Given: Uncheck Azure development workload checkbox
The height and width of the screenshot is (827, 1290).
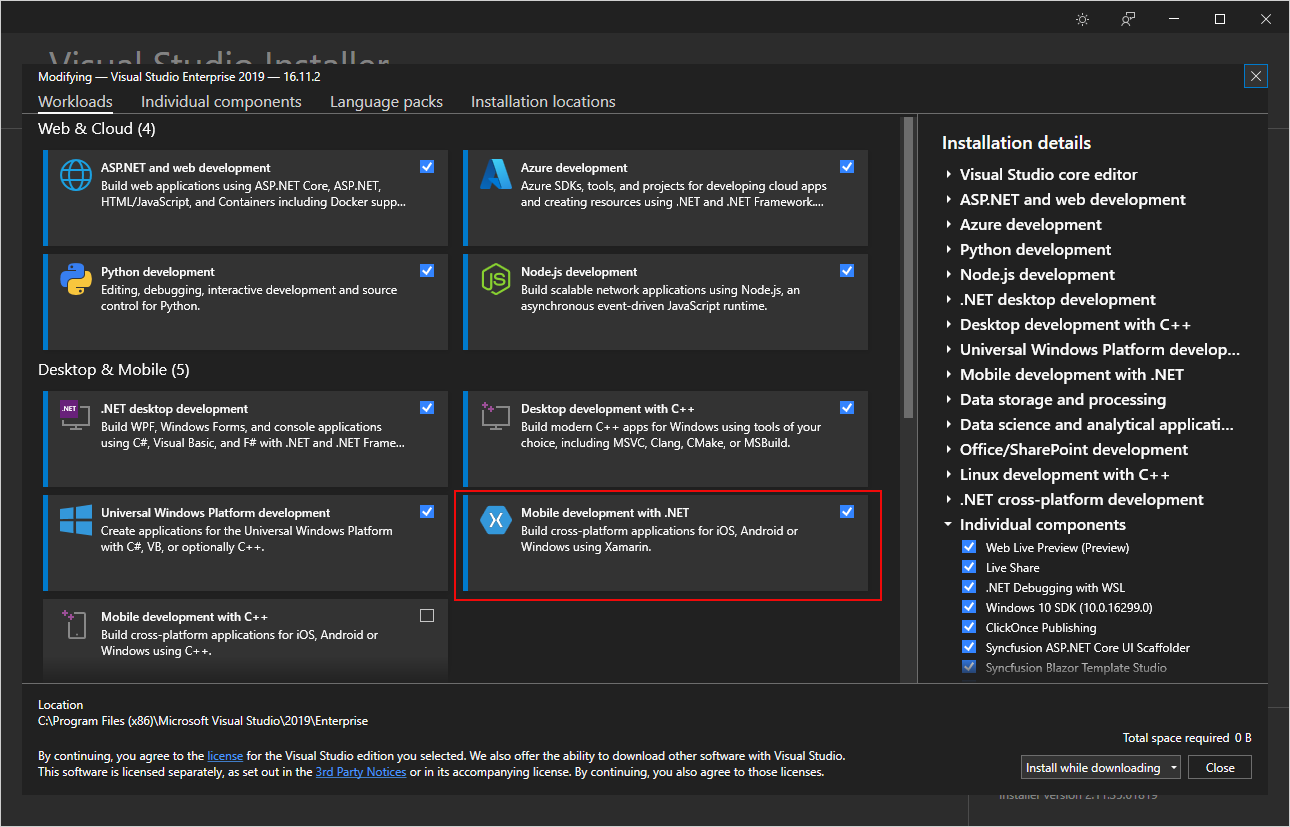Looking at the screenshot, I should [847, 166].
